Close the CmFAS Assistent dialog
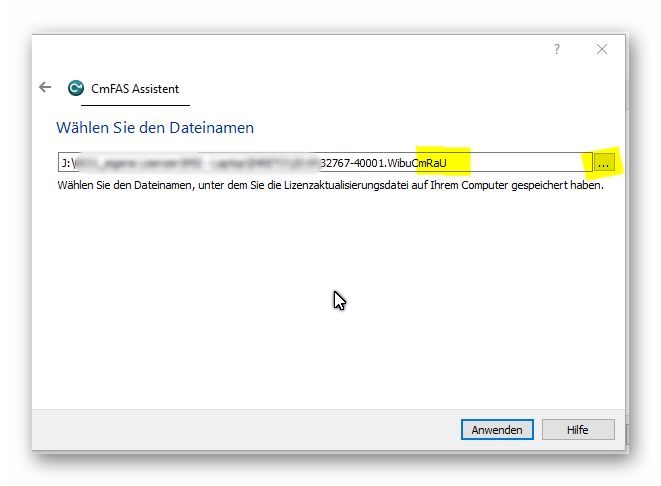The height and width of the screenshot is (486, 661). tap(601, 49)
